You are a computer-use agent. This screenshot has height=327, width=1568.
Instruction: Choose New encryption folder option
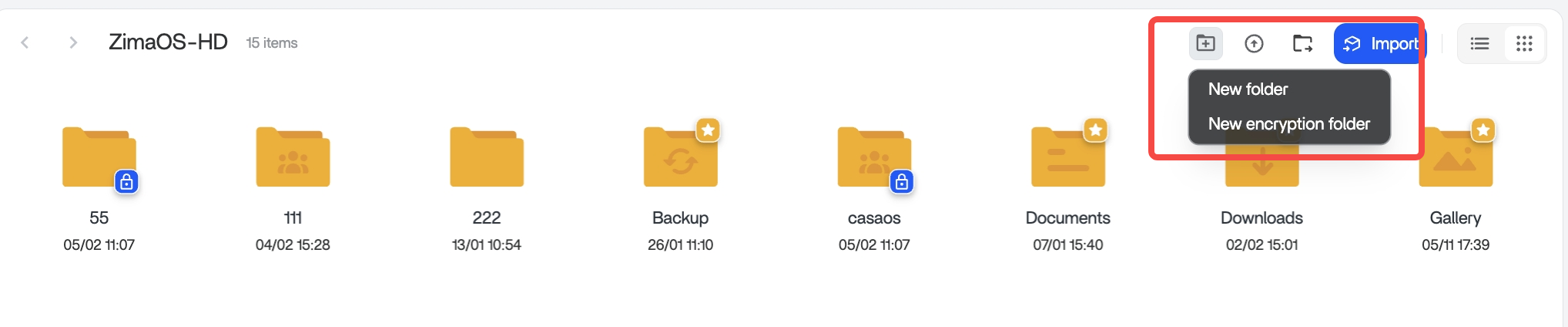coord(1288,124)
